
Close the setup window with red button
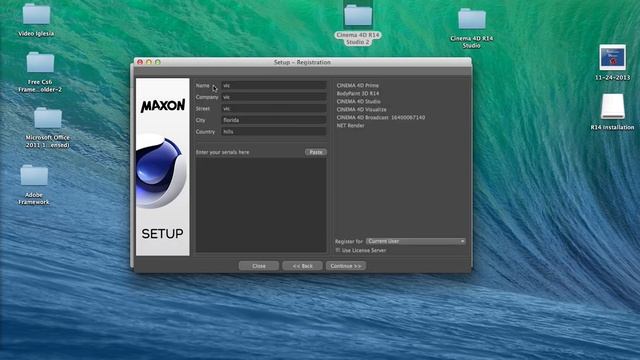click(x=140, y=62)
